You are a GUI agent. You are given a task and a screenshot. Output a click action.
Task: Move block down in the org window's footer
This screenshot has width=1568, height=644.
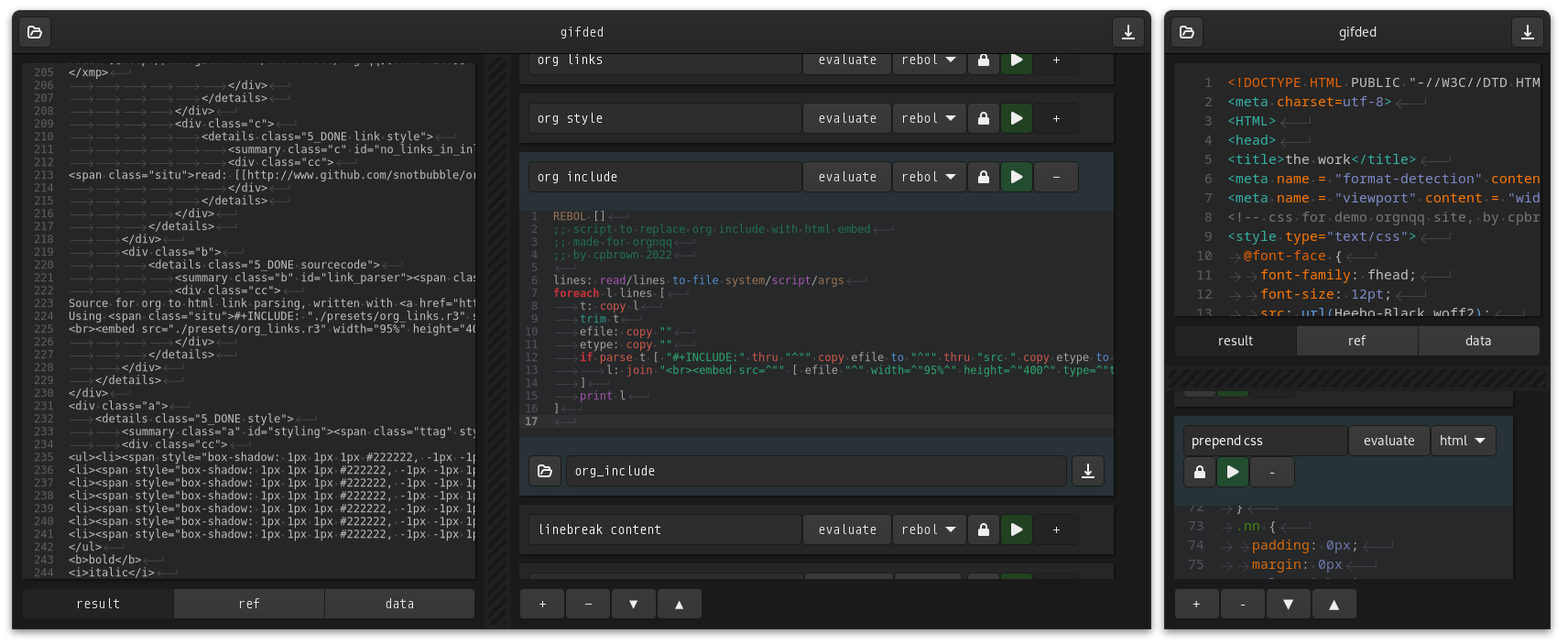point(634,604)
